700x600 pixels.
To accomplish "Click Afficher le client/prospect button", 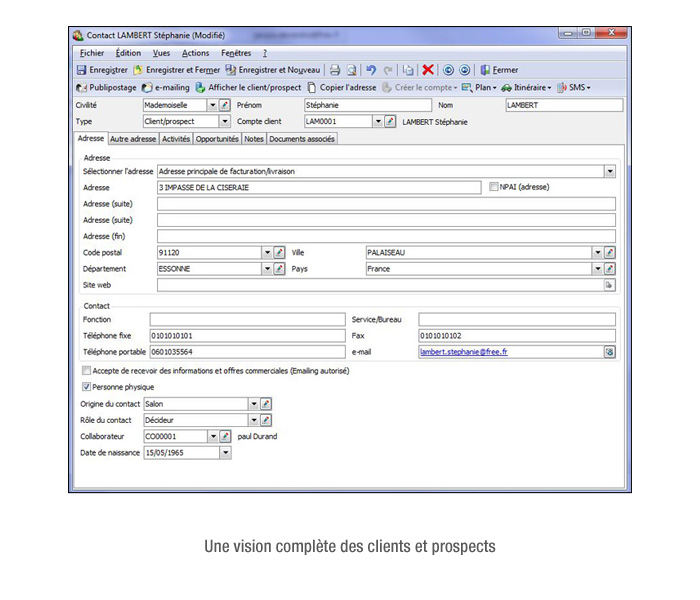I will point(248,87).
